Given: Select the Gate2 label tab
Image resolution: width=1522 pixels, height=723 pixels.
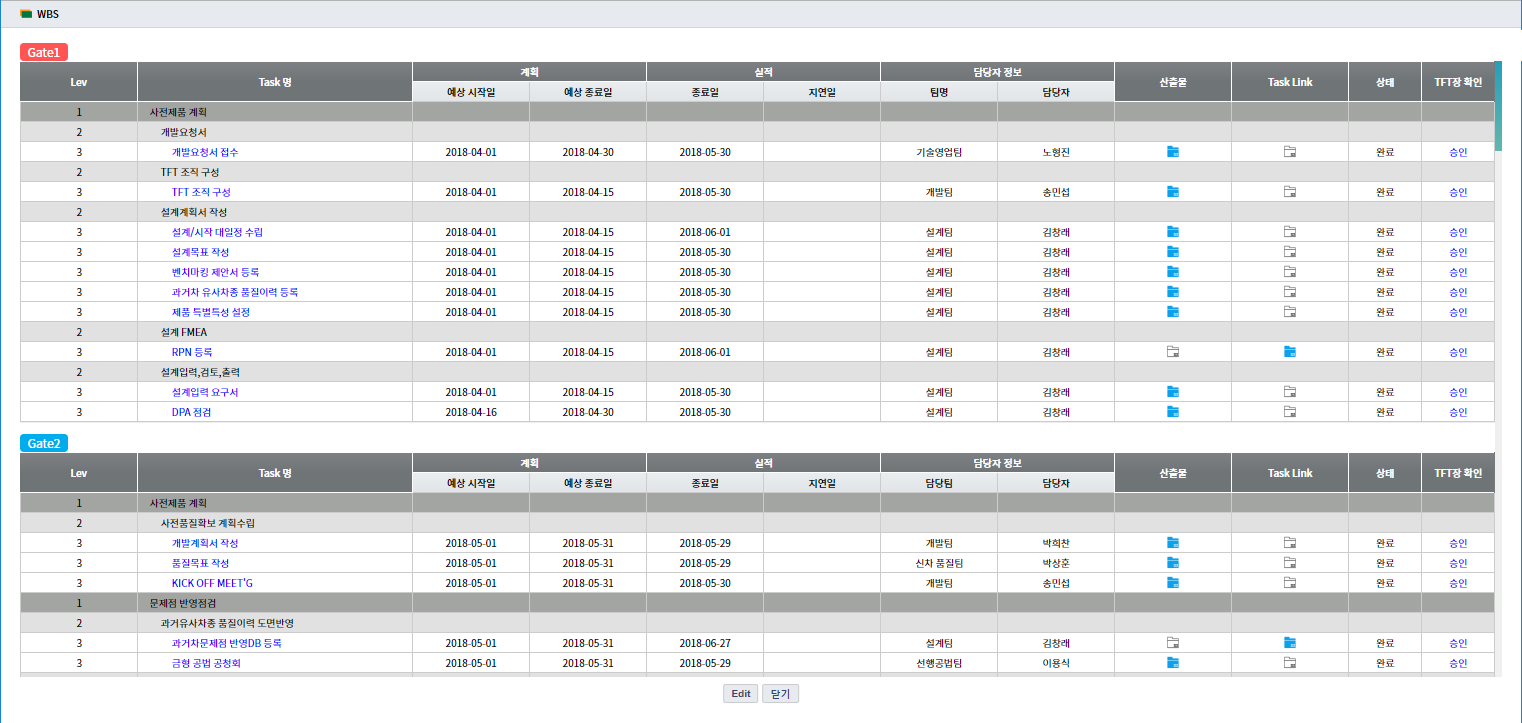Looking at the screenshot, I should [x=44, y=443].
